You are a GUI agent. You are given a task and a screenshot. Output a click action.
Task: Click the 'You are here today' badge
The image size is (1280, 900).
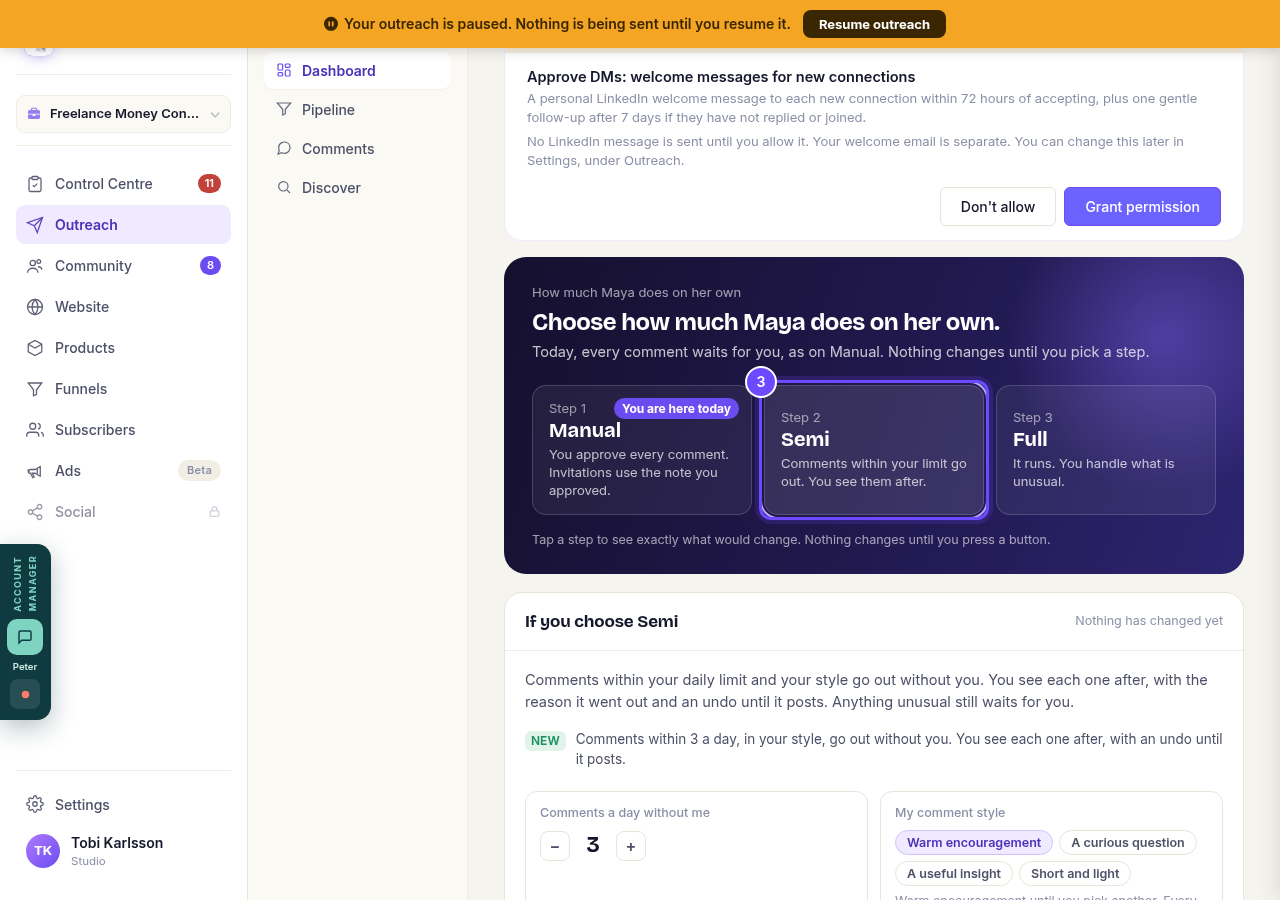coord(676,408)
